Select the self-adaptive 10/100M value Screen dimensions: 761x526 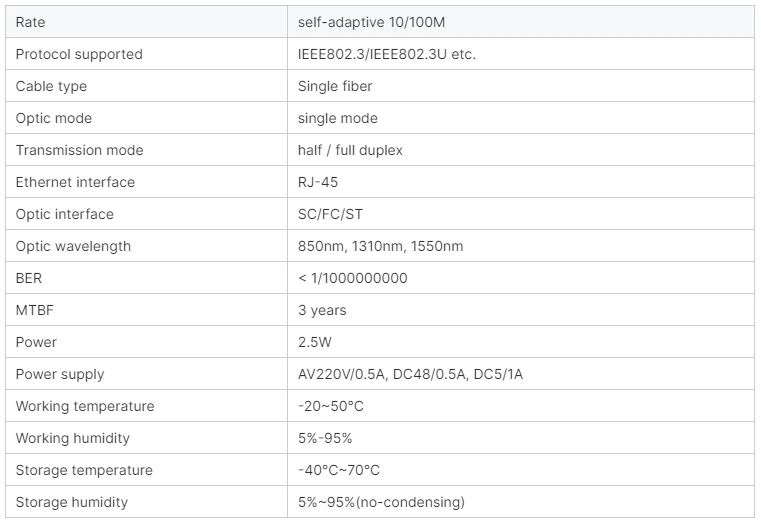click(x=371, y=22)
